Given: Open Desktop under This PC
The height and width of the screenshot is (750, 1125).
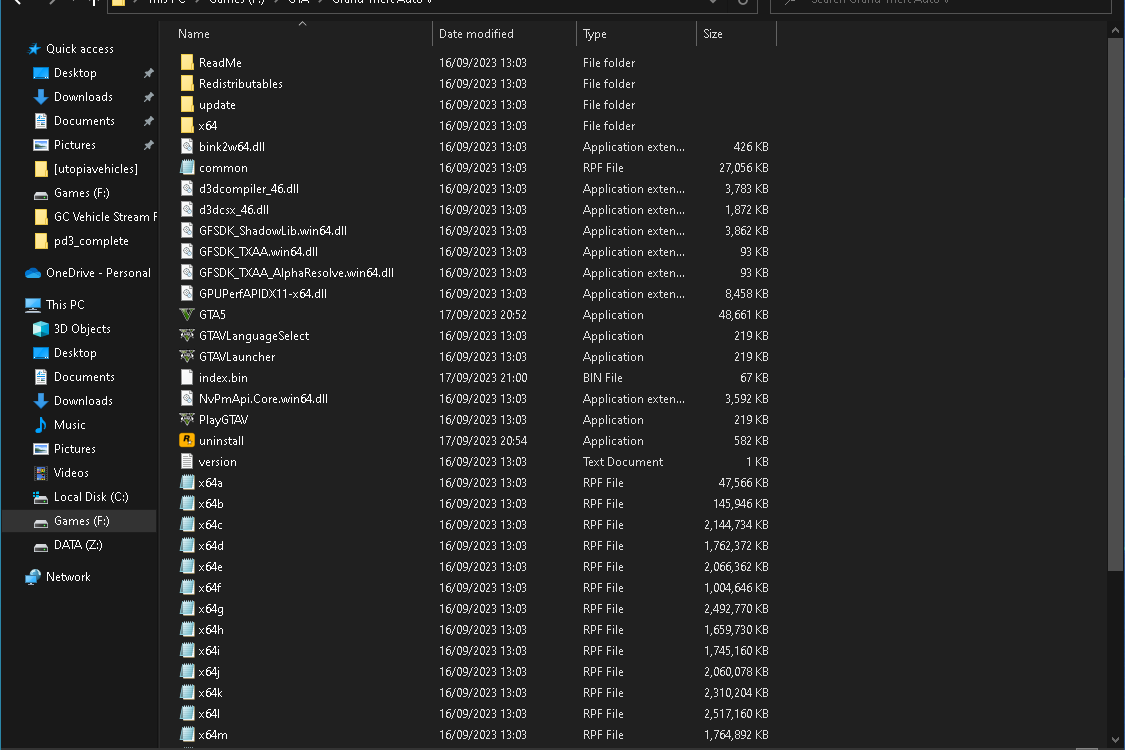Looking at the screenshot, I should (x=75, y=353).
